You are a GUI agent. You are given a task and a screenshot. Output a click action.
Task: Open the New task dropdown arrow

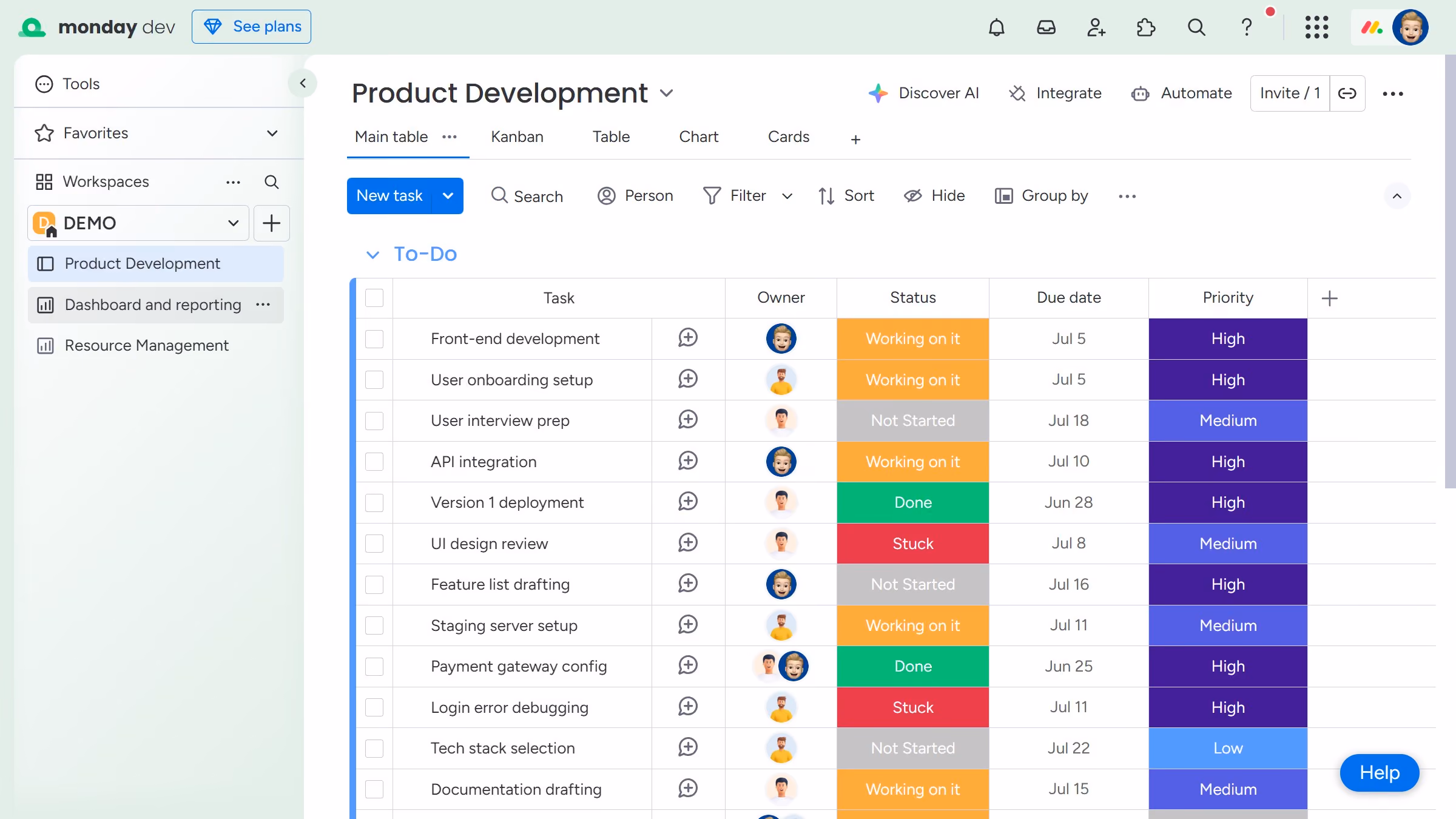(x=448, y=196)
